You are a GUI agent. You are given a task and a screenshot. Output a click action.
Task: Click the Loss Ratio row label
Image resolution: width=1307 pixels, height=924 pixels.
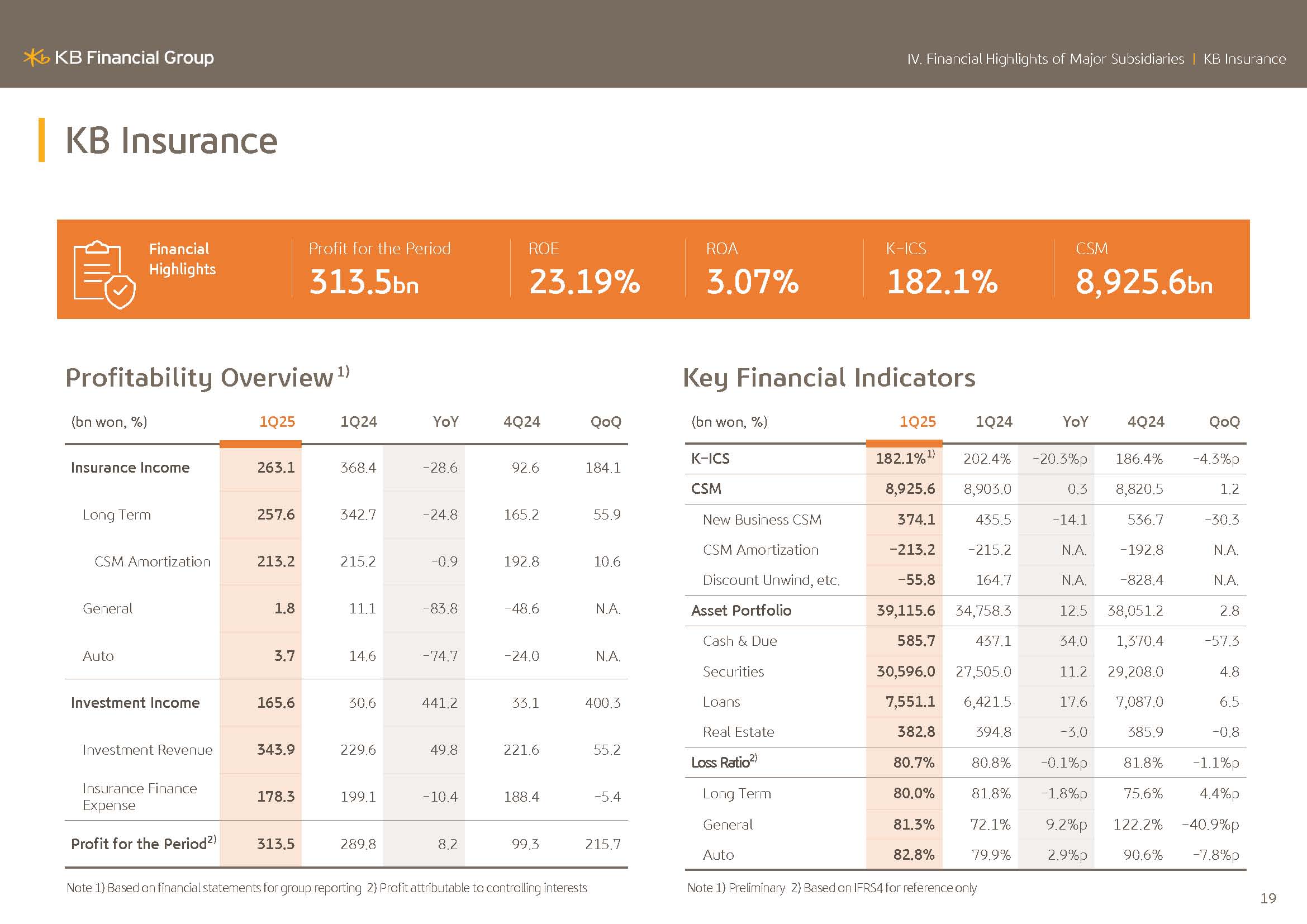[x=721, y=763]
